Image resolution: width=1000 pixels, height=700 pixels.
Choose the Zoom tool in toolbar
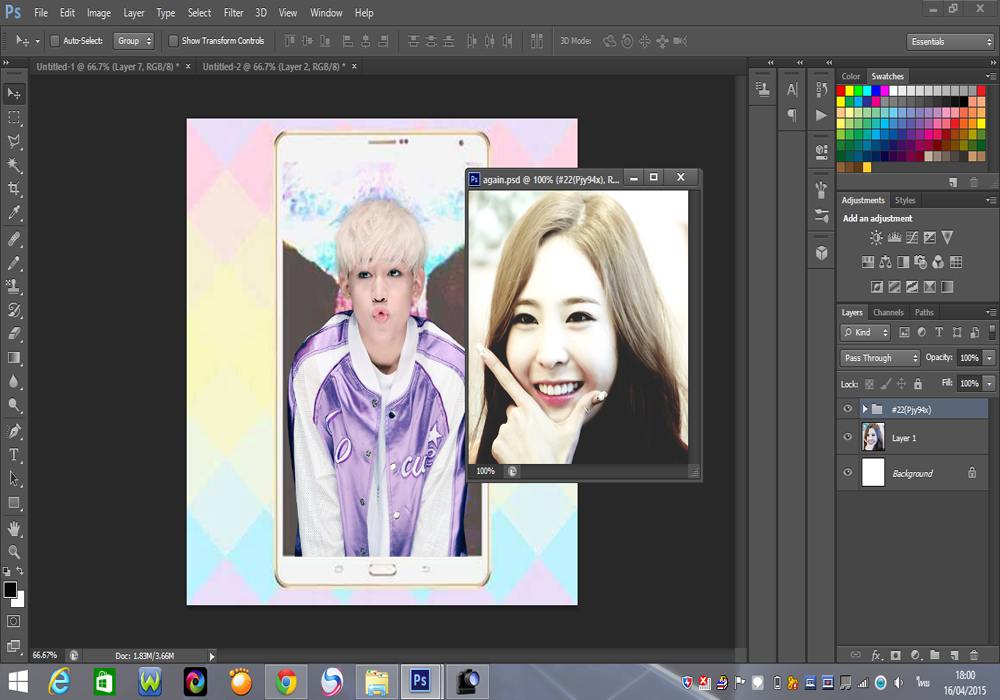tap(14, 551)
